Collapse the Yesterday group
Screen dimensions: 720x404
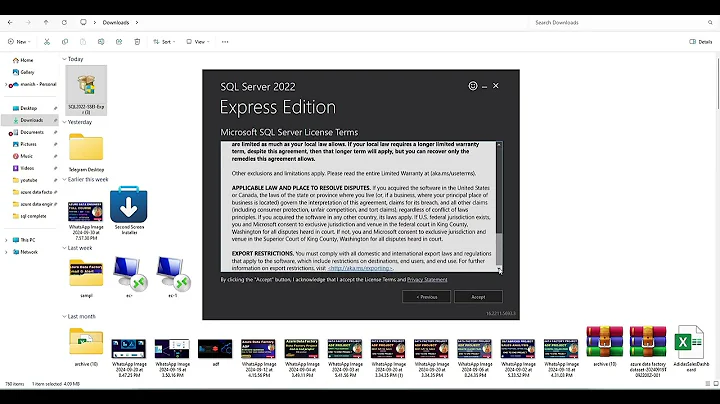(64, 122)
